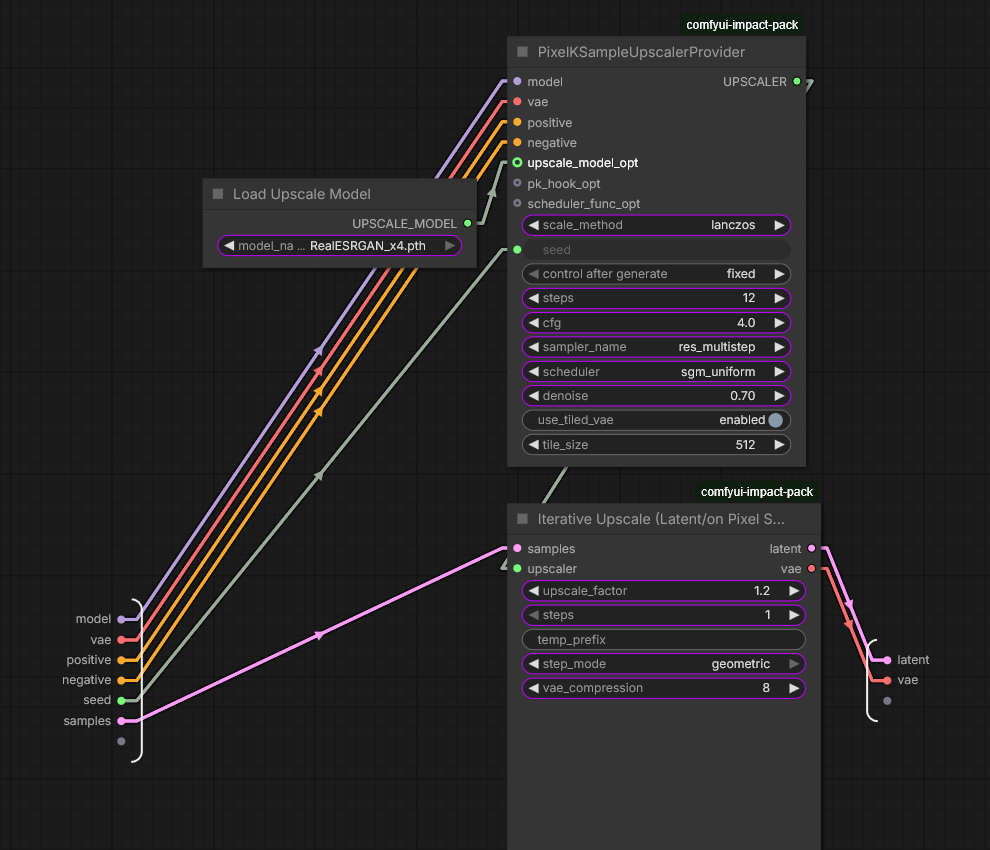990x850 pixels.
Task: Click the upscaler input socket on Iterative Upscale
Action: [517, 569]
